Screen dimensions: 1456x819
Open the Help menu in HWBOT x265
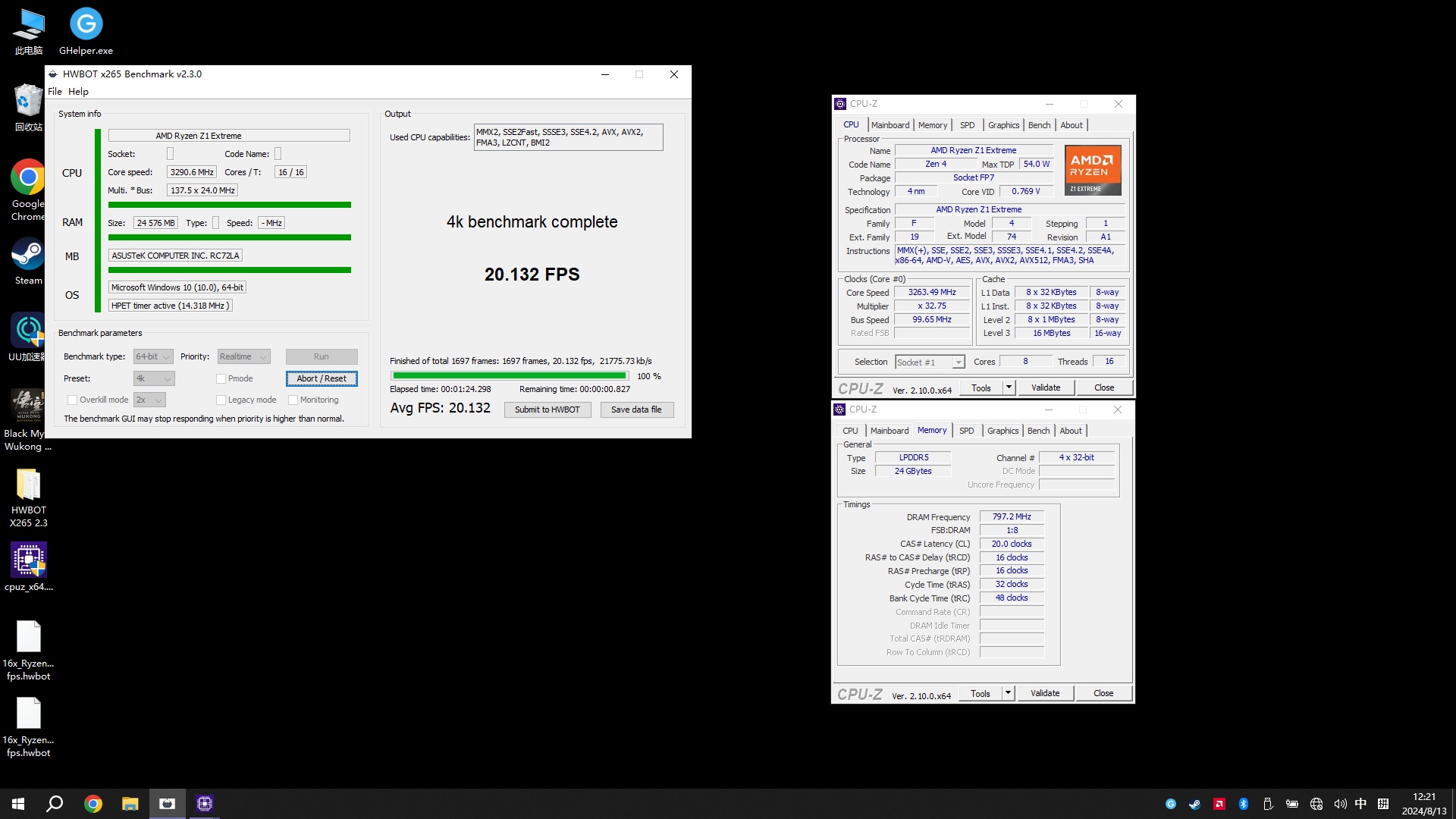tap(78, 91)
